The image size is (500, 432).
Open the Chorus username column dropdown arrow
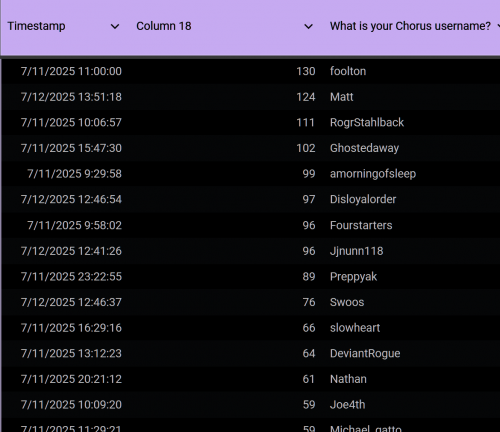click(x=498, y=26)
